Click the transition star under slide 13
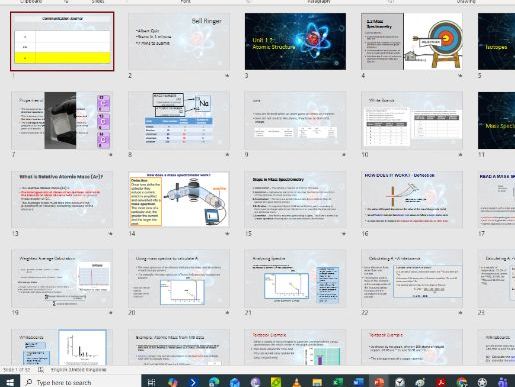This screenshot has width=515, height=387. pyautogui.click(x=111, y=234)
